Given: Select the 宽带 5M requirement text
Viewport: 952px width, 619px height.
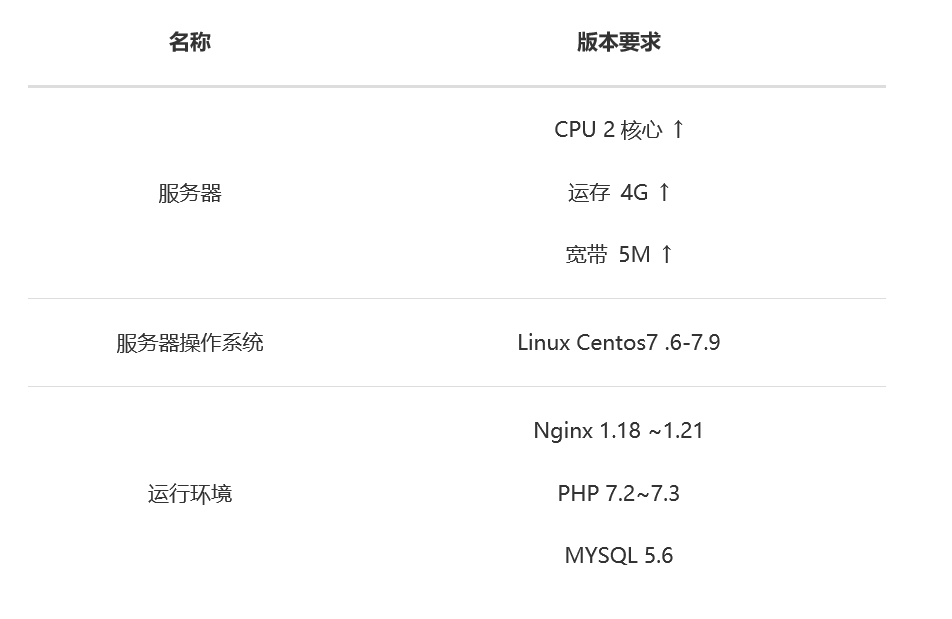Looking at the screenshot, I should tap(608, 254).
